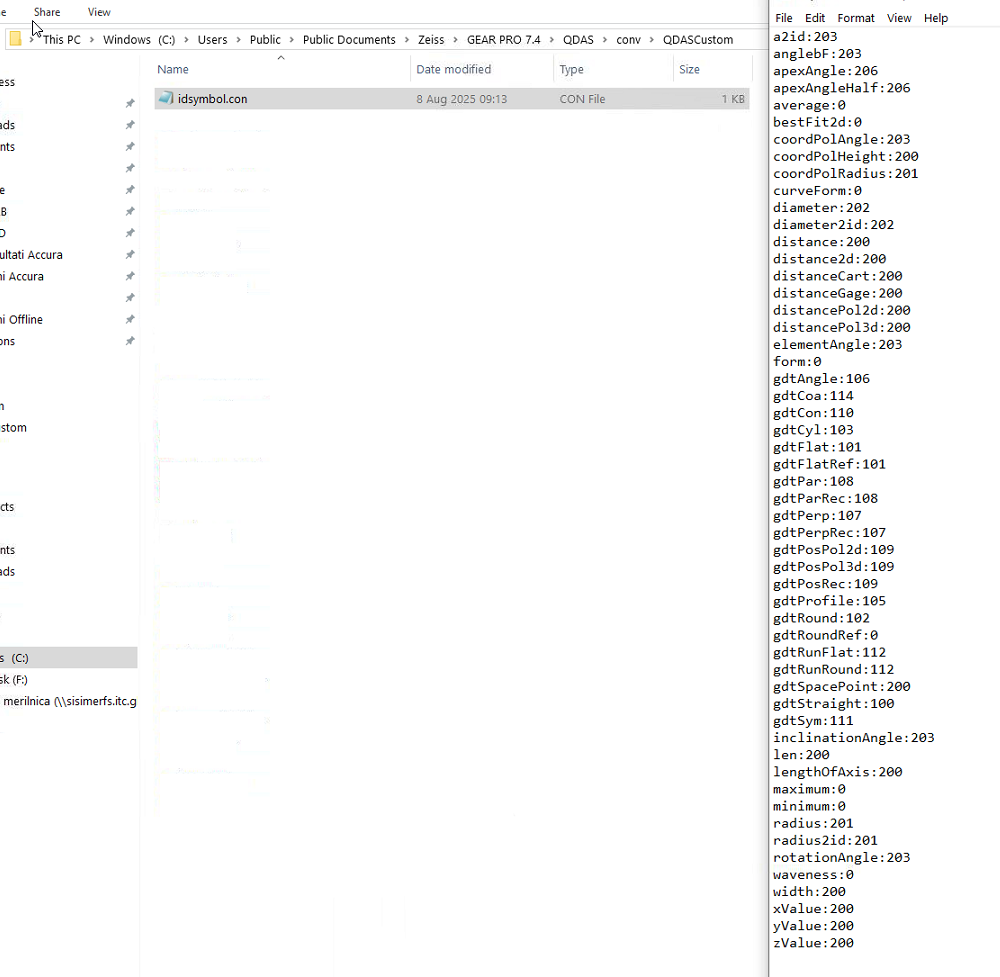1000x977 pixels.
Task: Open merilnica network drive in navigation pane
Action: pyautogui.click(x=68, y=701)
